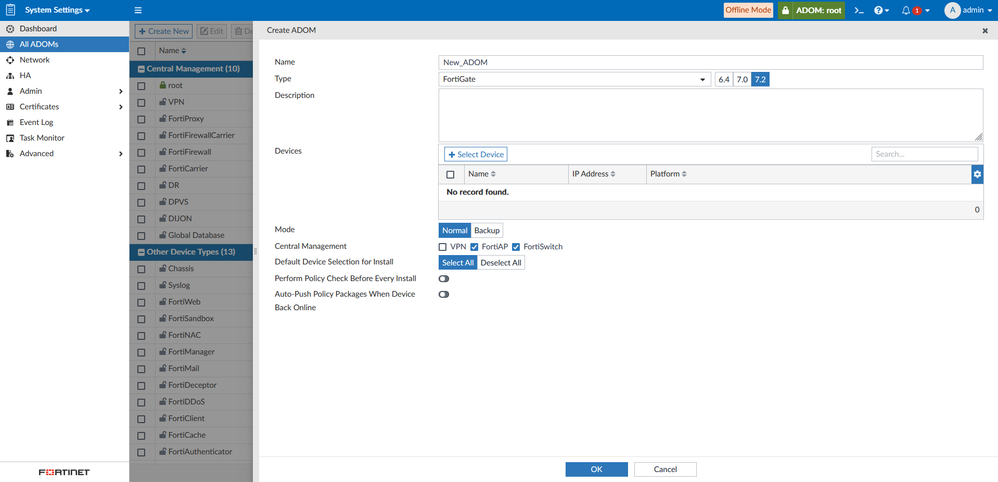Enable the VPN central management checkbox
The width and height of the screenshot is (998, 482).
coord(442,246)
